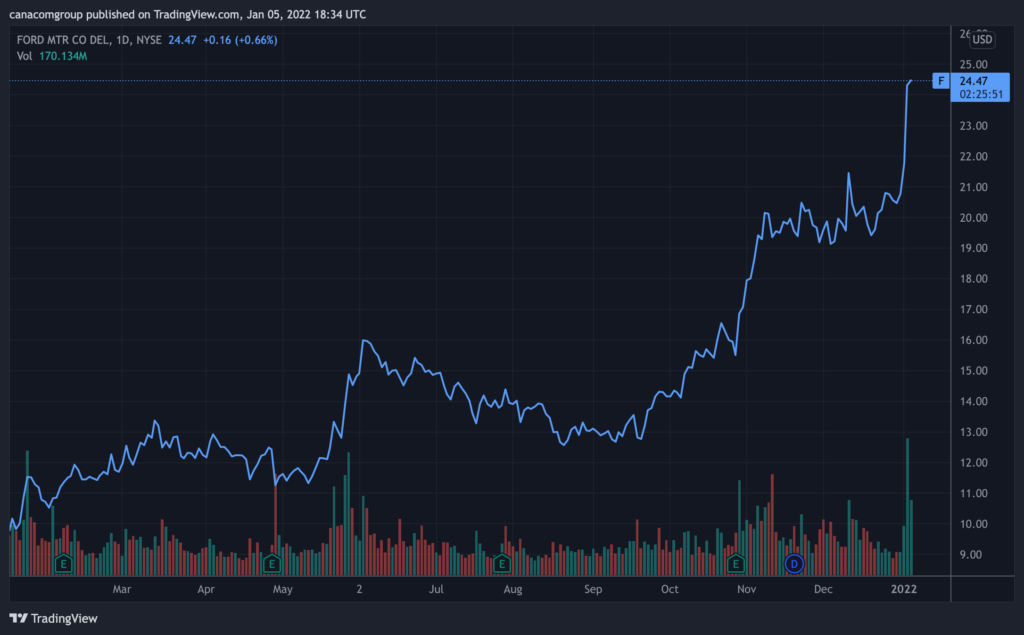Open the earnings E marker above May
Viewport: 1024px width, 635px height.
[x=272, y=563]
